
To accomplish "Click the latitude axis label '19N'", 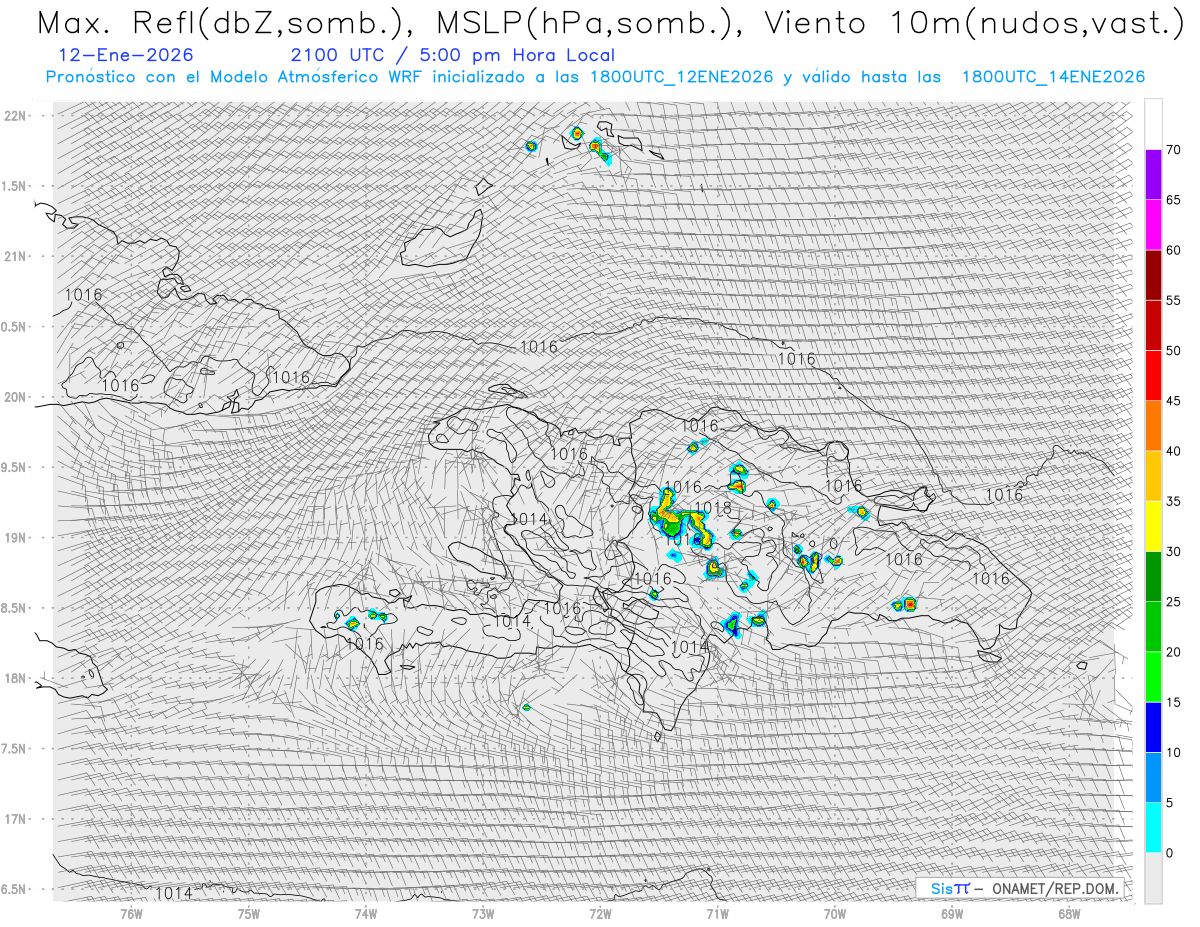I will pyautogui.click(x=16, y=537).
